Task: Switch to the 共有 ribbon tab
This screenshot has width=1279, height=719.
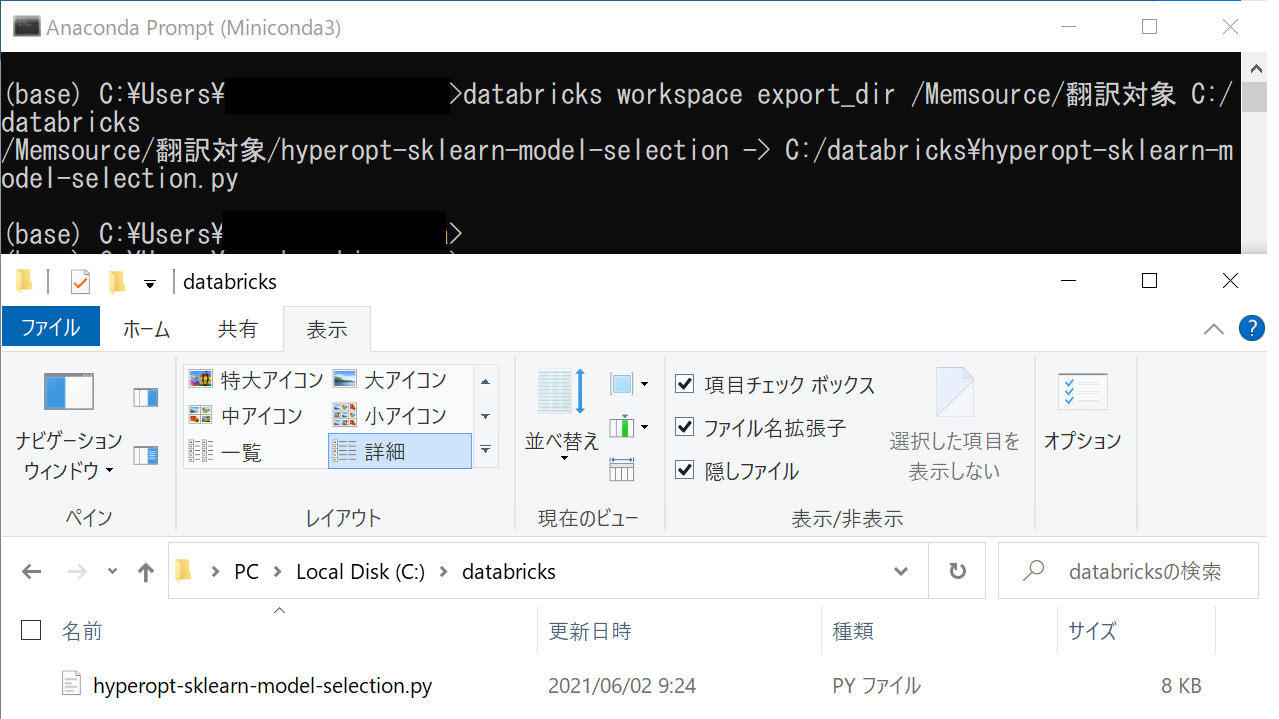Action: click(237, 329)
